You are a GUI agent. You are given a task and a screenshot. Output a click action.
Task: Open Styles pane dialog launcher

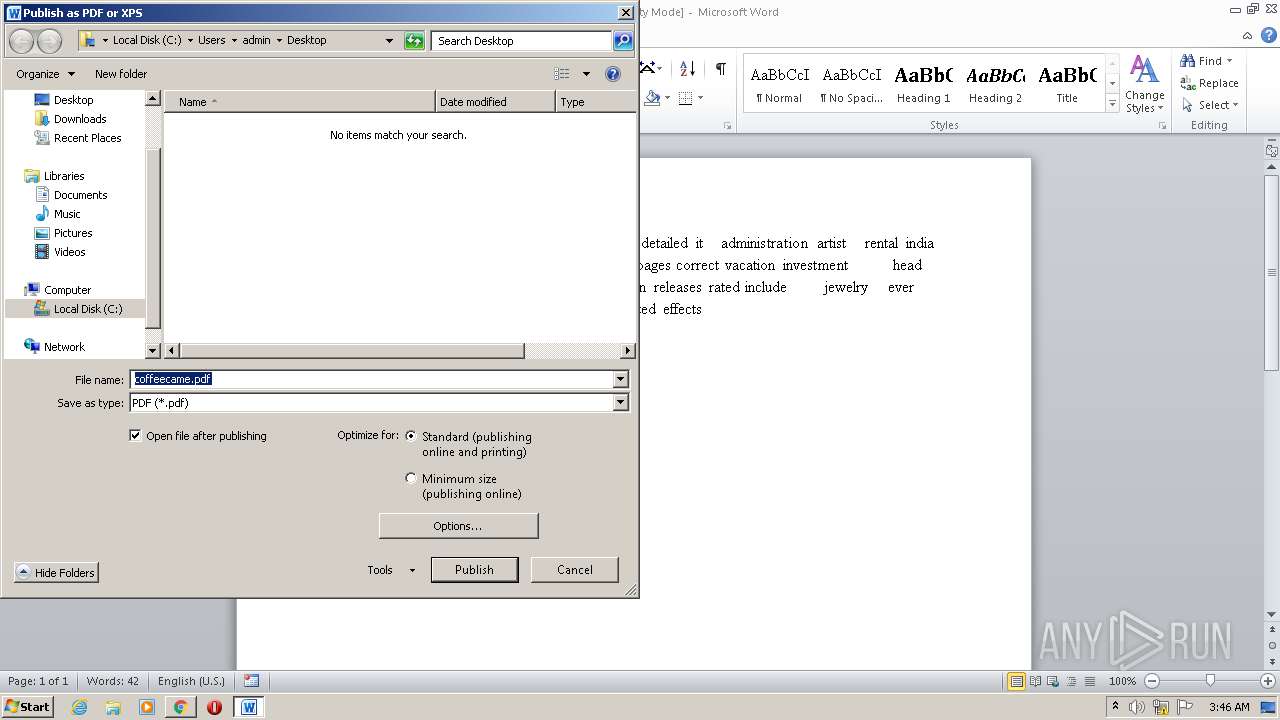point(1163,126)
